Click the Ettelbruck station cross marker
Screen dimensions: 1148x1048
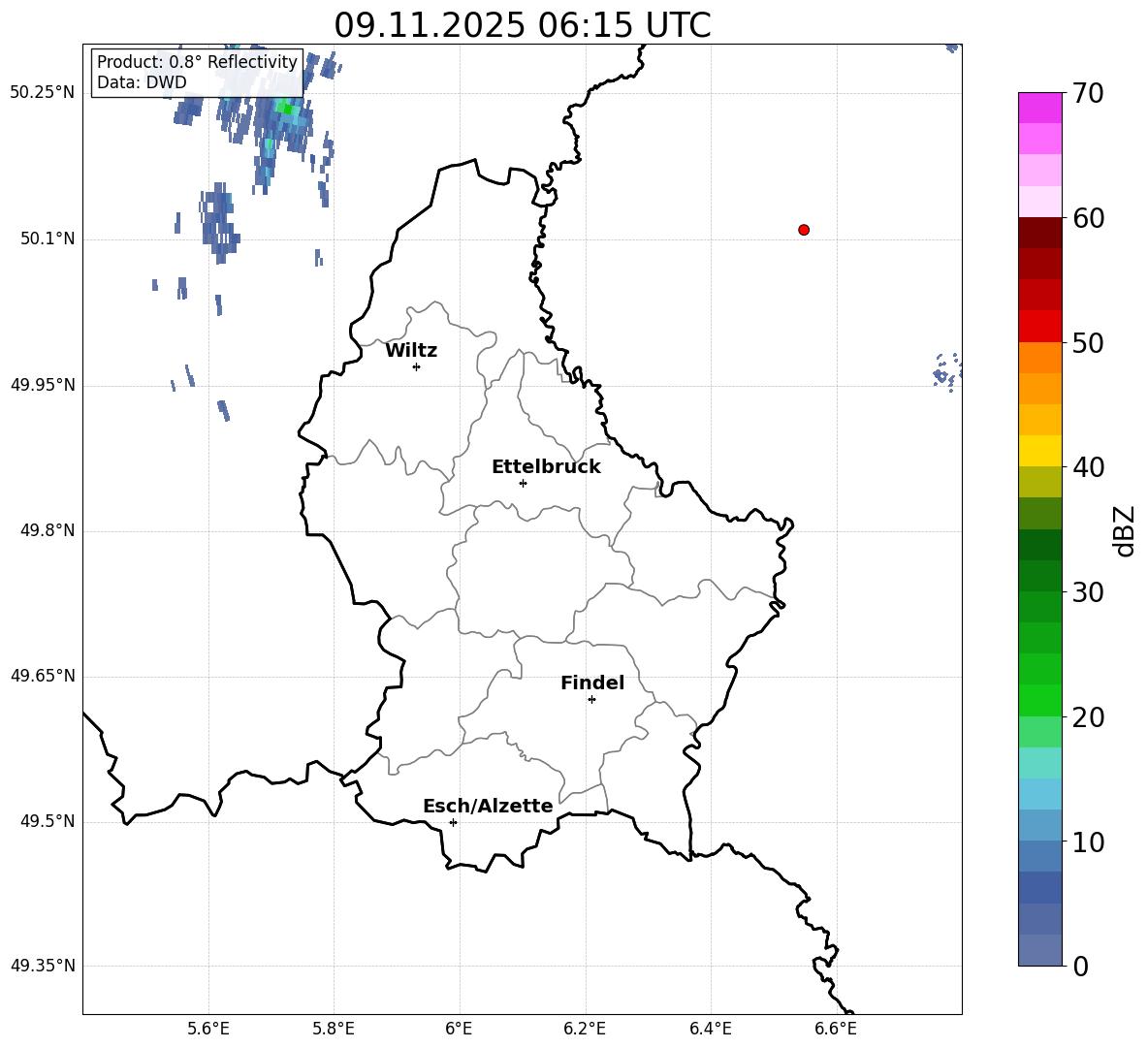click(523, 483)
